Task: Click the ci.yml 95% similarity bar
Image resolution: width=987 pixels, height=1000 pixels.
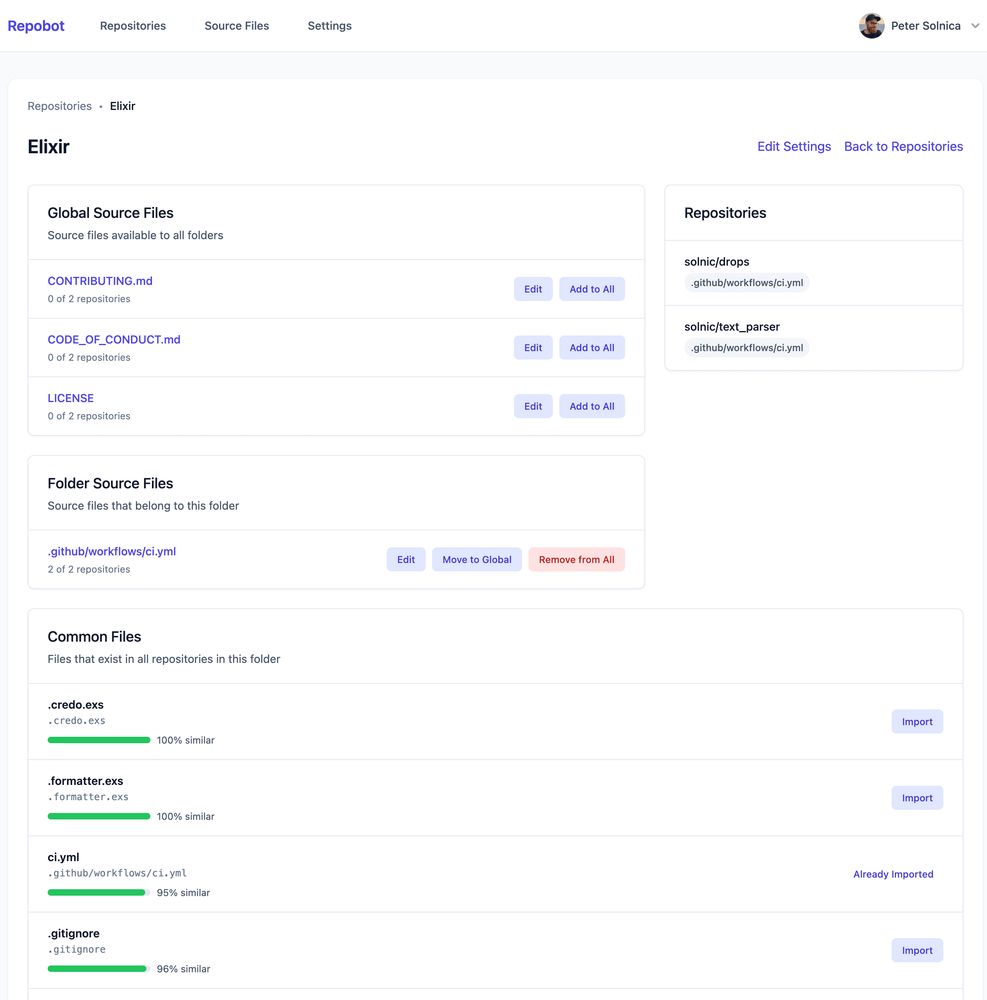Action: pos(99,892)
